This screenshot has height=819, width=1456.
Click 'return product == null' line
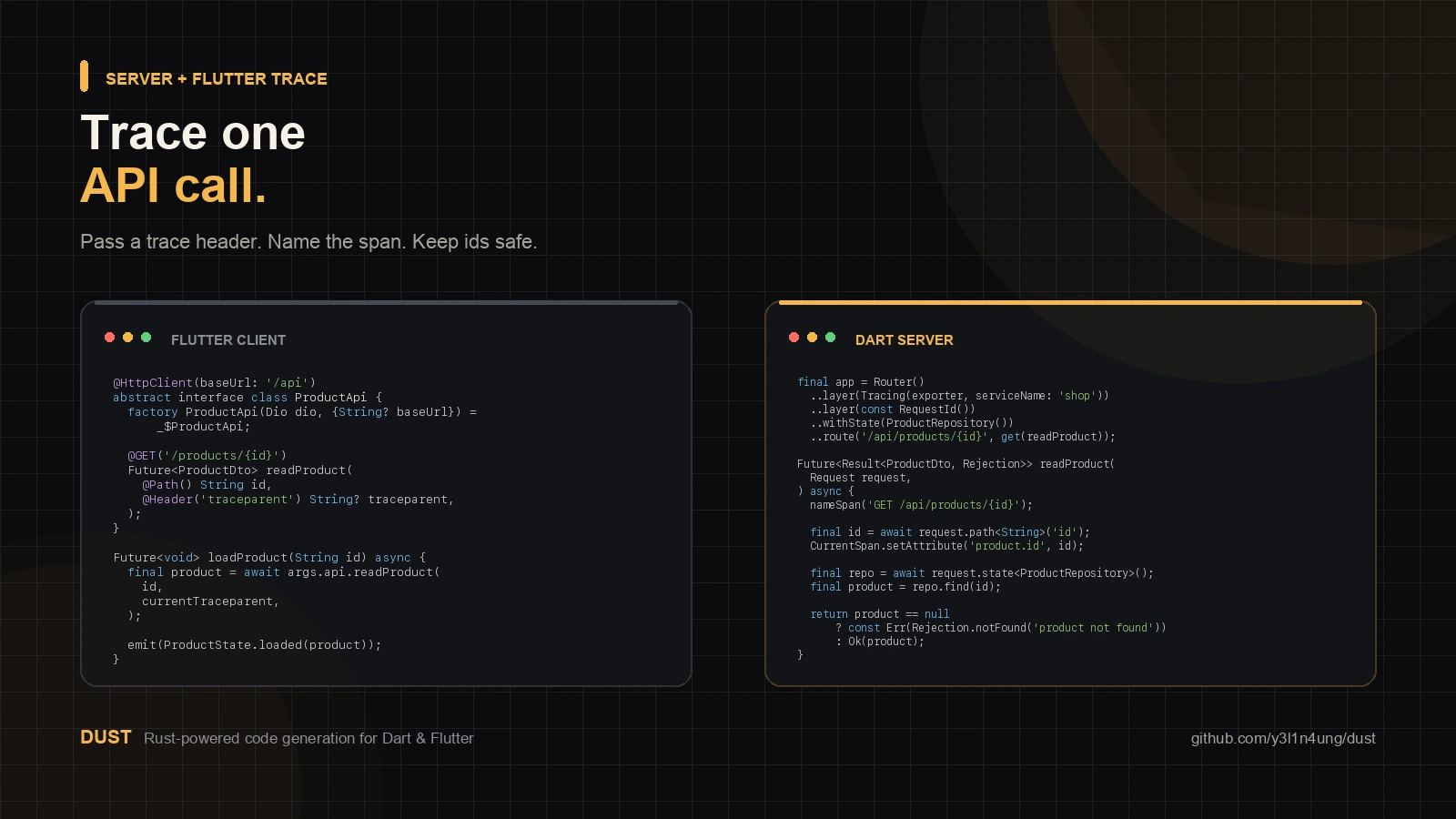pyautogui.click(x=880, y=614)
